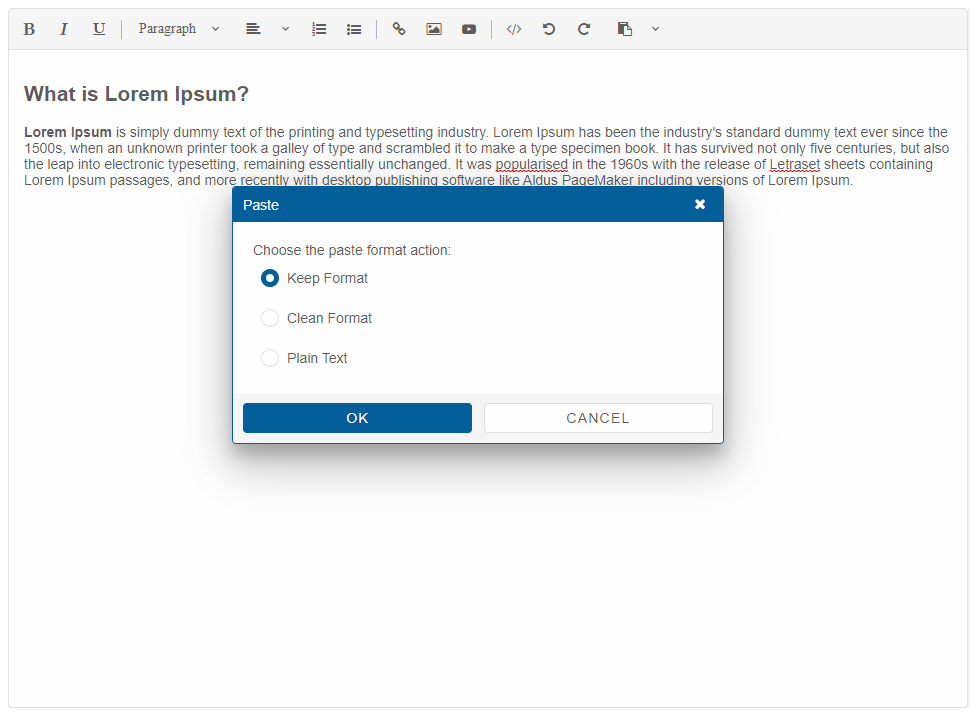
Task: Select the Plain Text paste option
Action: click(x=269, y=358)
